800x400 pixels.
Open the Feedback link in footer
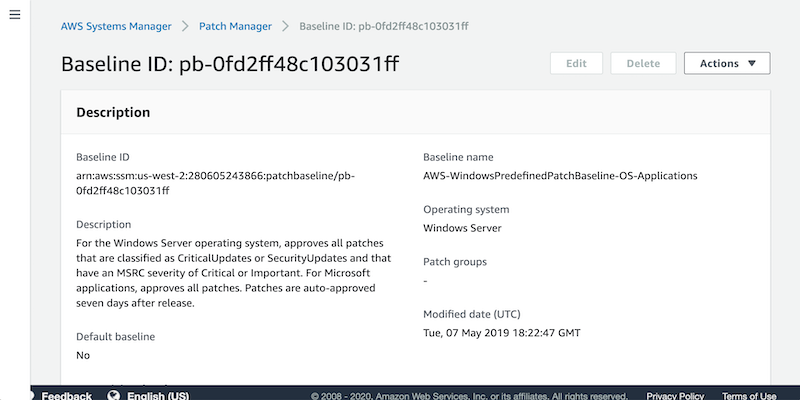67,395
